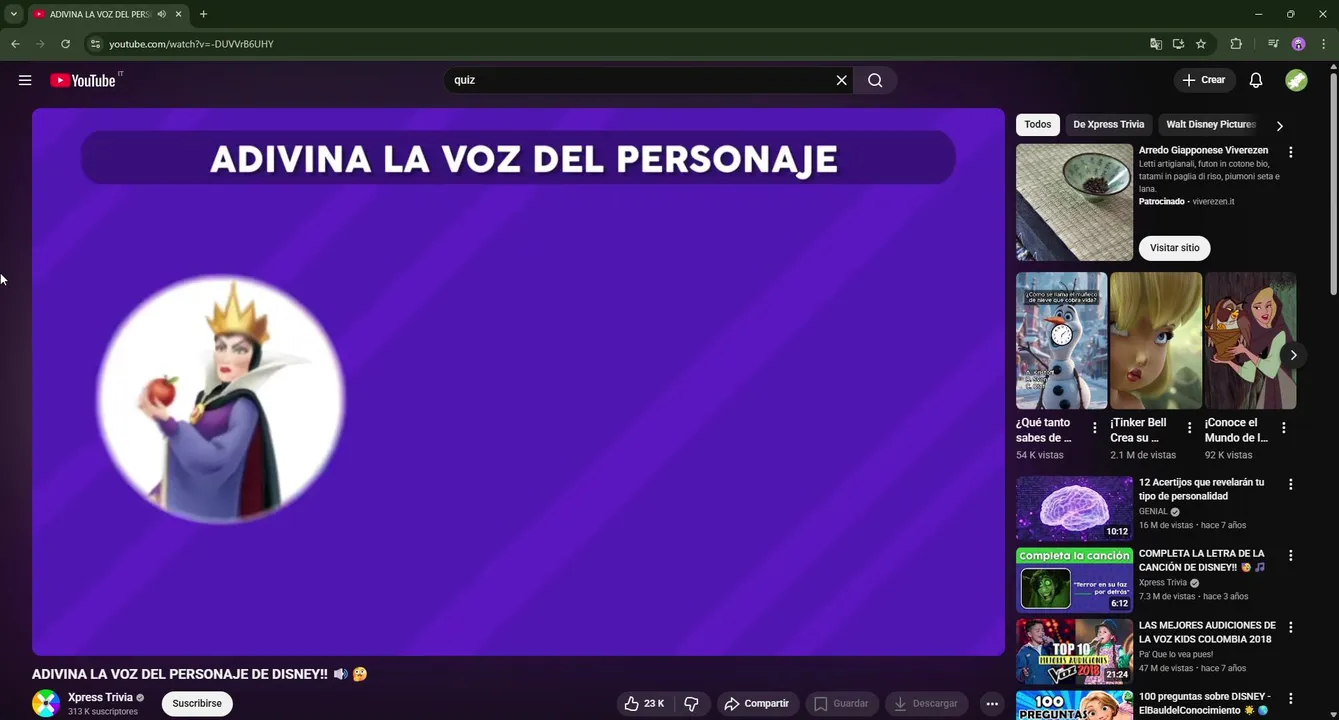Open 100 preguntas sobre DISNEY title
This screenshot has width=1339, height=720.
pos(1205,703)
